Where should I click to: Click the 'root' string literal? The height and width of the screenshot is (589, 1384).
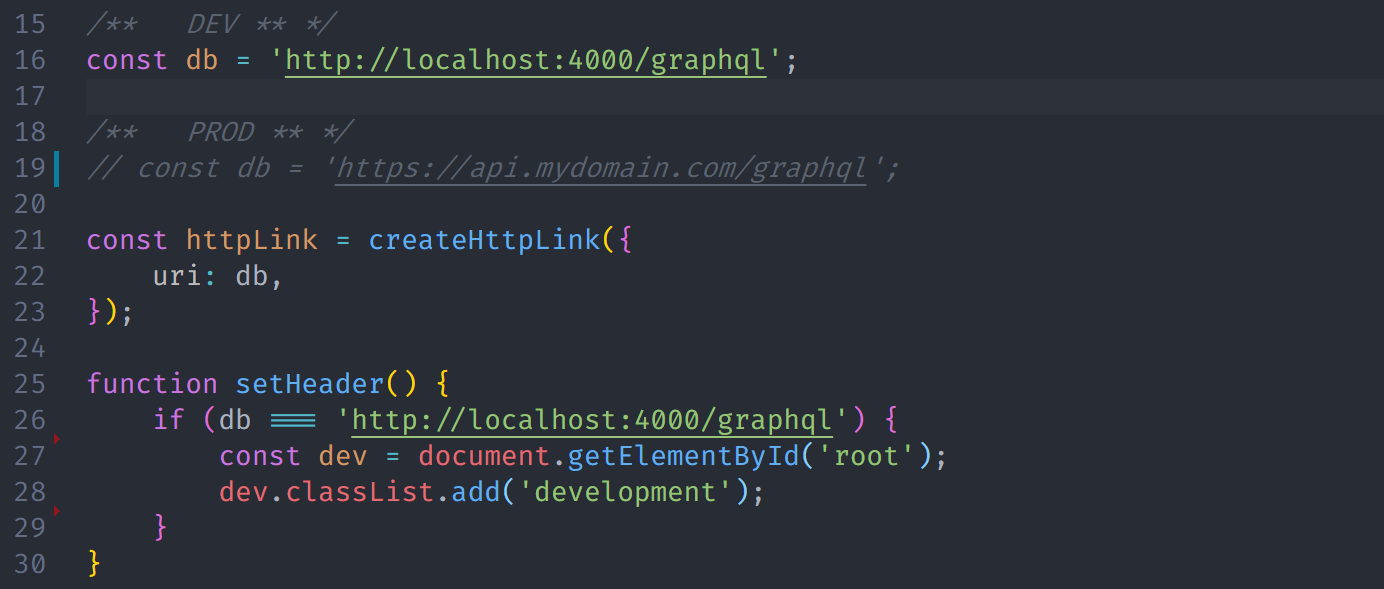click(865, 456)
